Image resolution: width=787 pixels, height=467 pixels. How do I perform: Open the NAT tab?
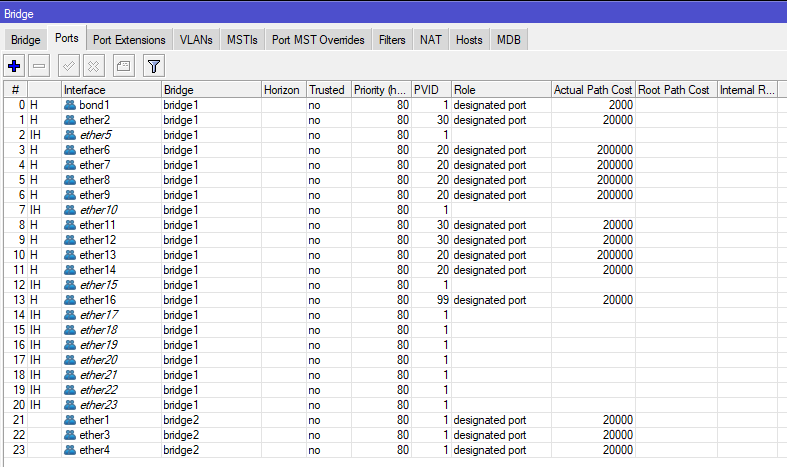point(431,40)
